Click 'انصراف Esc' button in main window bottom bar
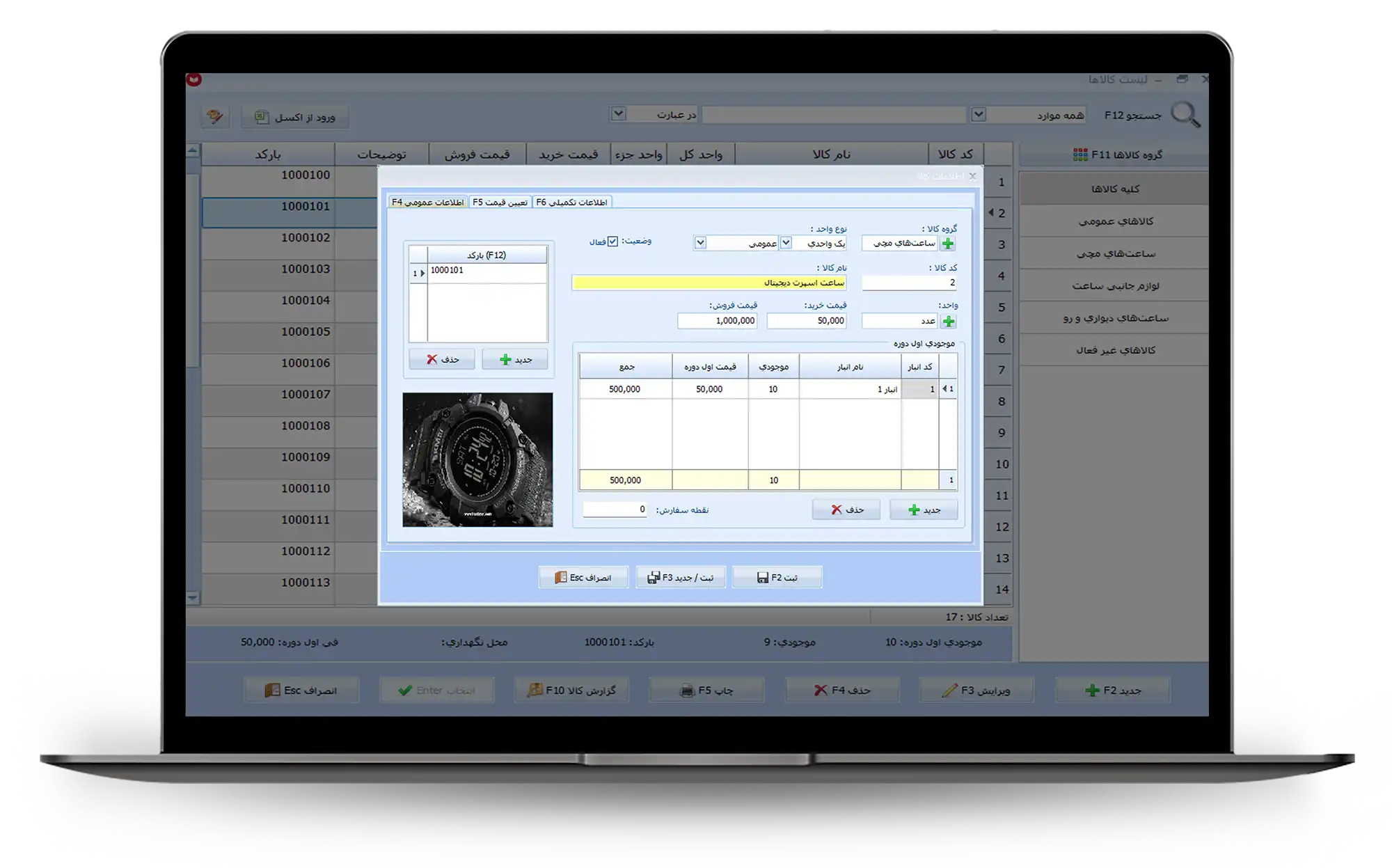The image size is (1392, 868). click(x=301, y=691)
